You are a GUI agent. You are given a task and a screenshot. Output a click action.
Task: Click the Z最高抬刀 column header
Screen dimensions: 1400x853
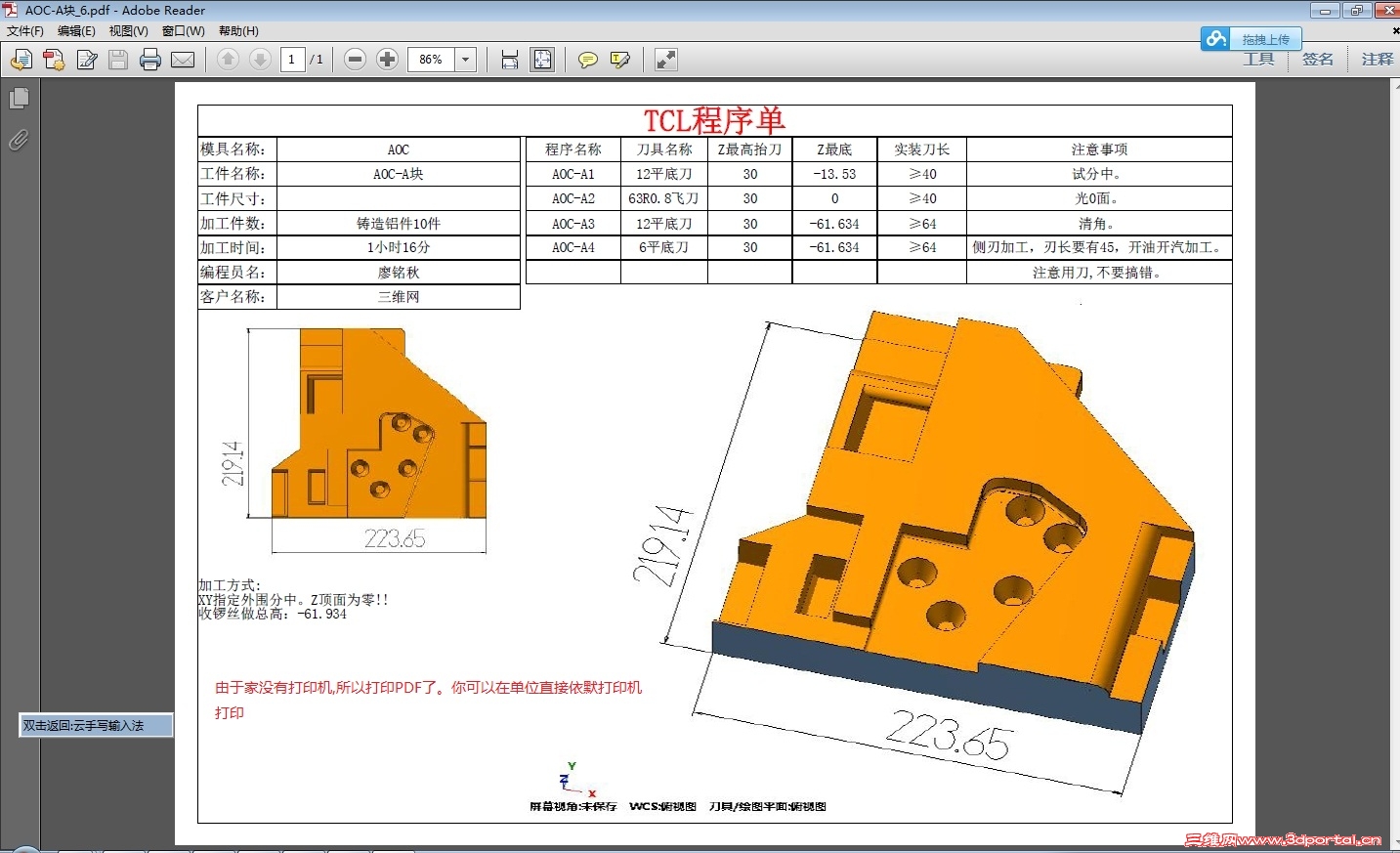tap(749, 149)
